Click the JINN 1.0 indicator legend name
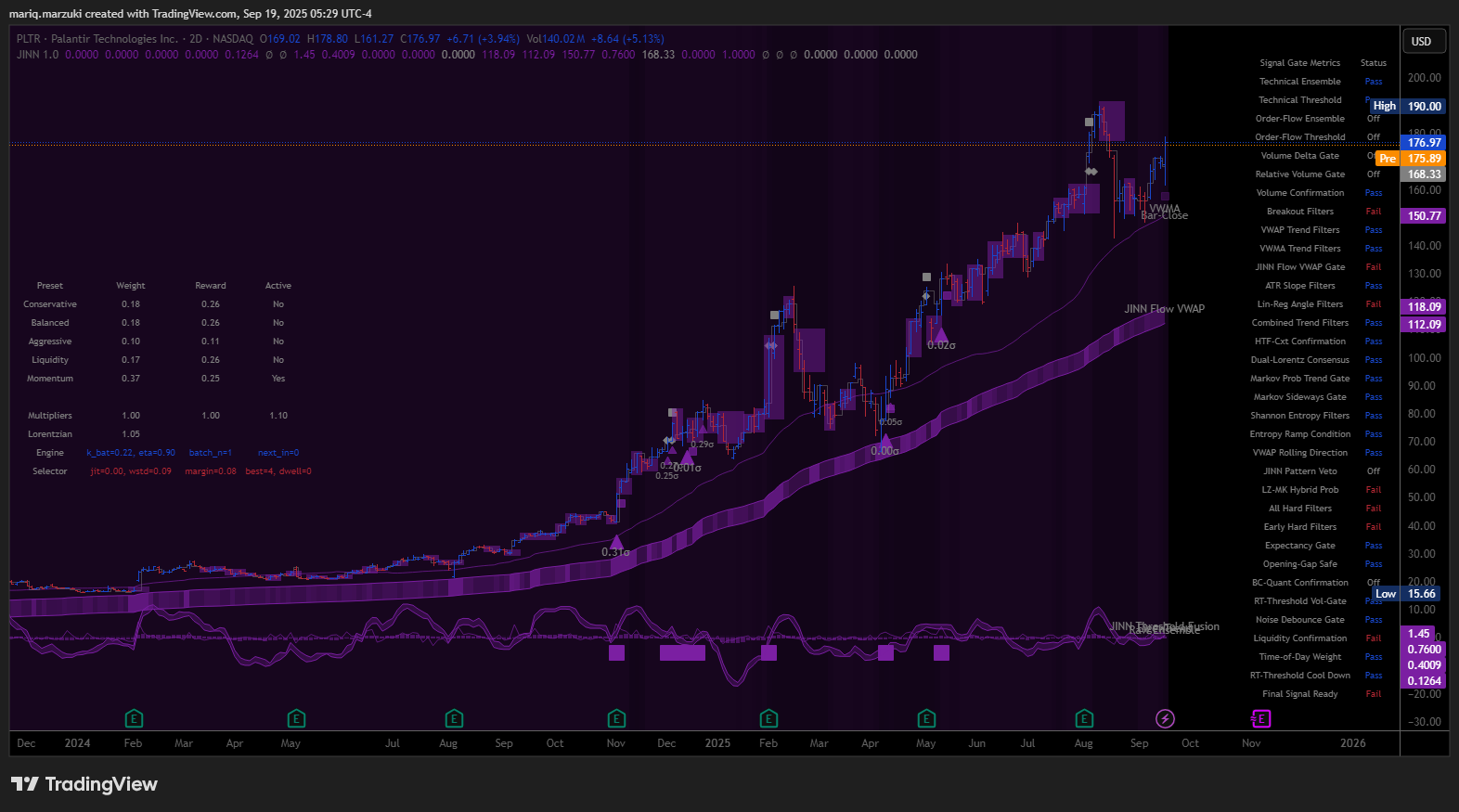 click(37, 55)
